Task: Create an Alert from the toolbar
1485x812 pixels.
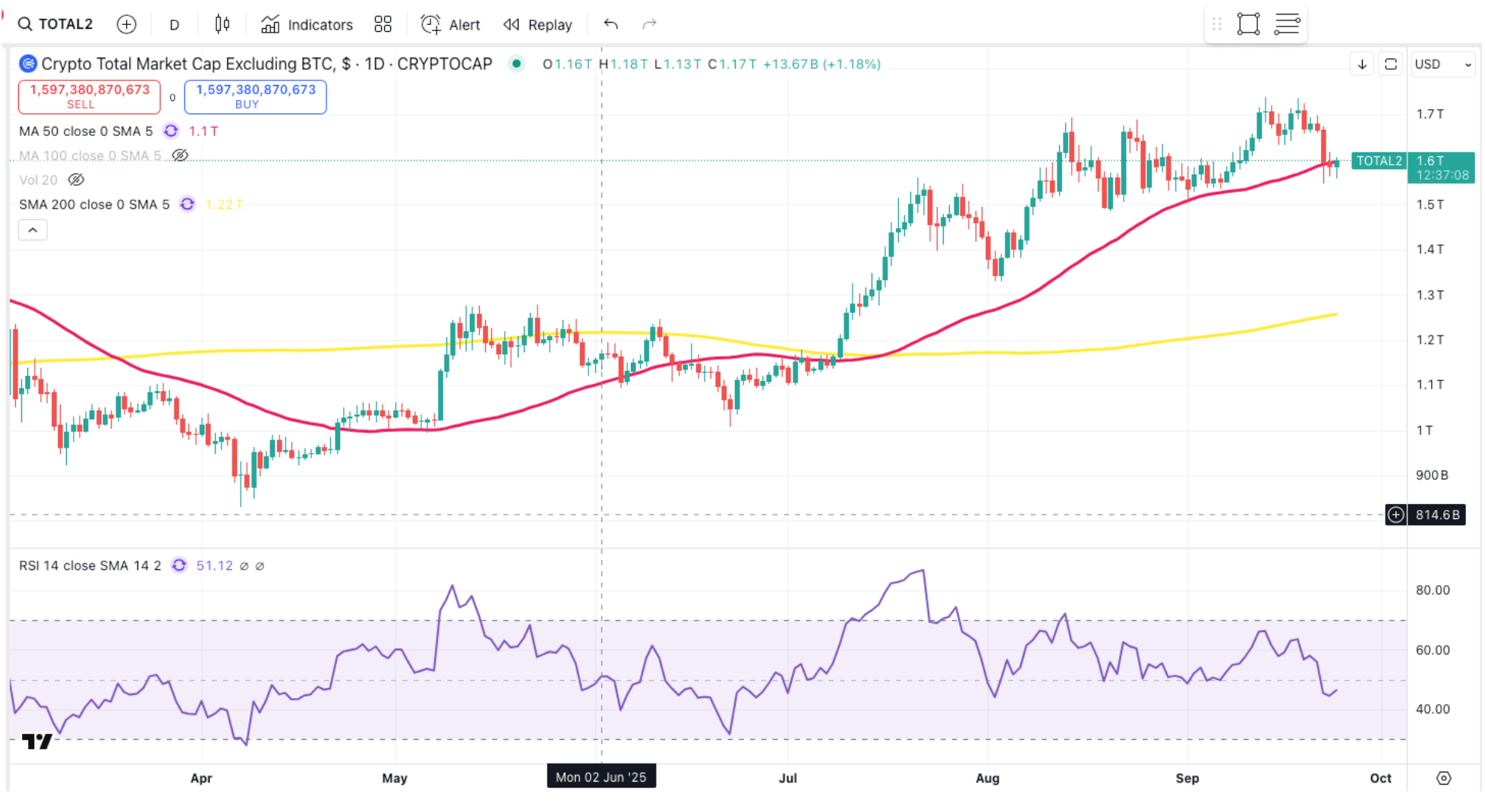Action: click(x=450, y=24)
